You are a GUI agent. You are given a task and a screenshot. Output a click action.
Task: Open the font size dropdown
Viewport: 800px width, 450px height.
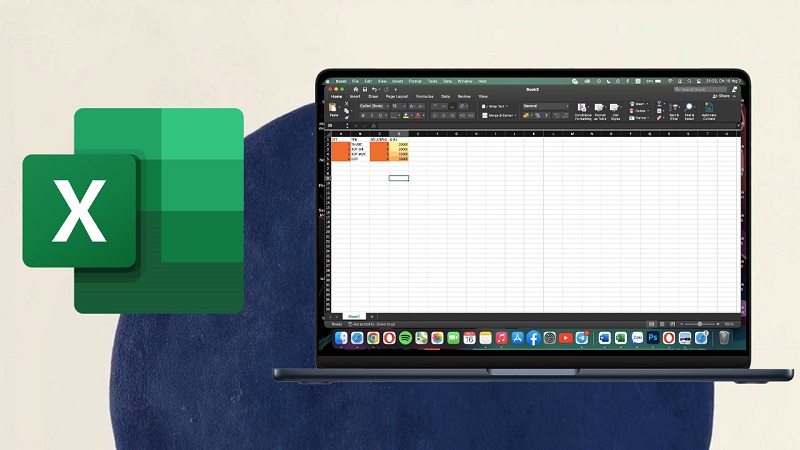(x=399, y=106)
